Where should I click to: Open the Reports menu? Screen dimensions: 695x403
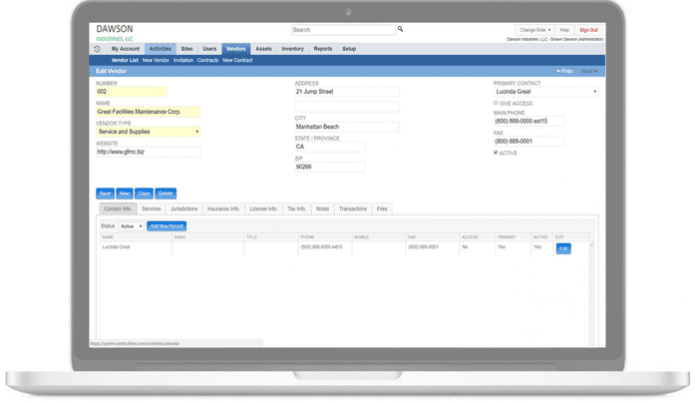[x=323, y=49]
